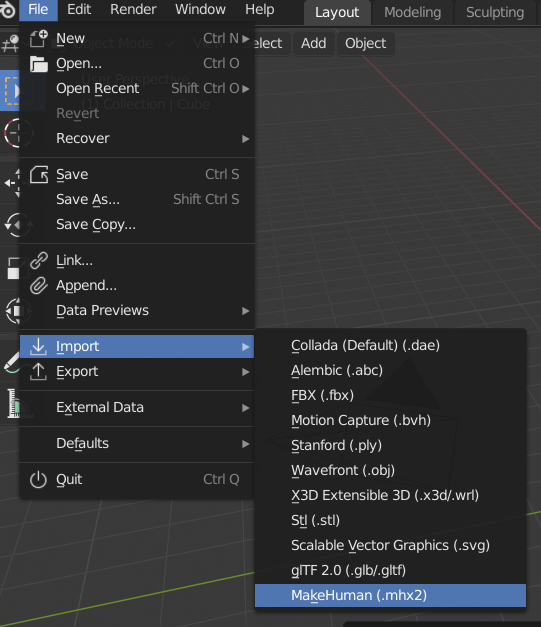This screenshot has height=627, width=541.
Task: Click the Link chain icon
Action: [38, 260]
